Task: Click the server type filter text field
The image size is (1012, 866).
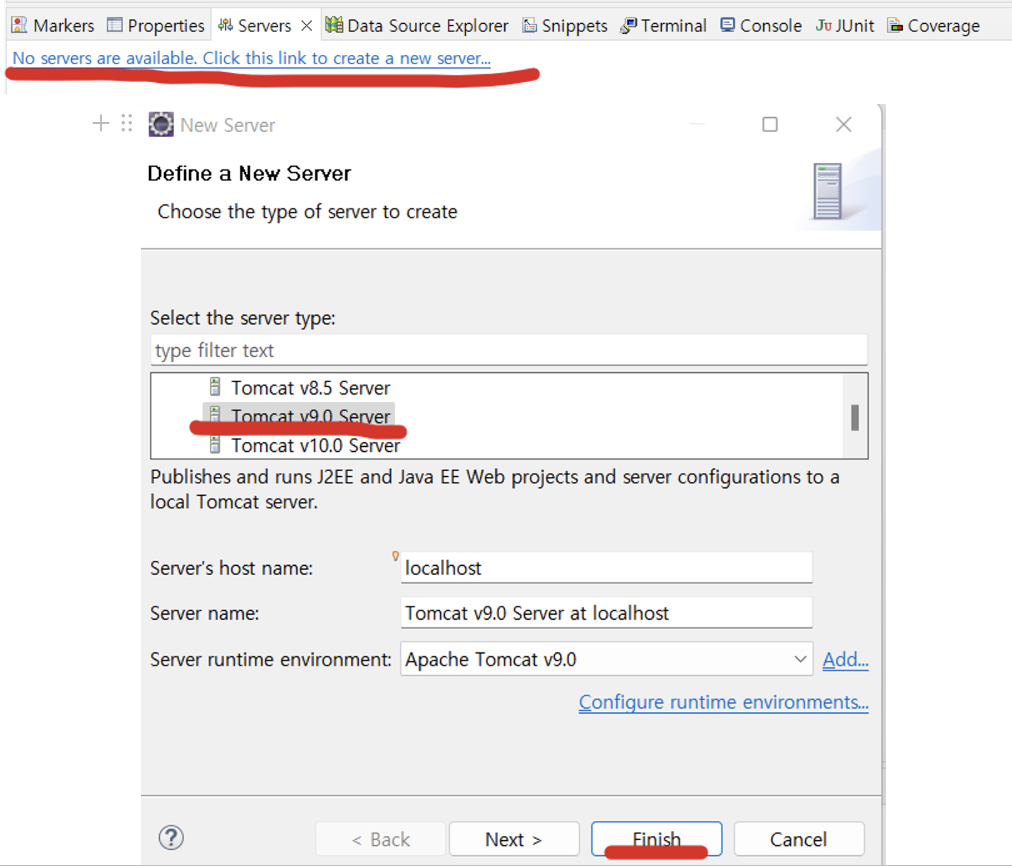Action: (x=509, y=350)
